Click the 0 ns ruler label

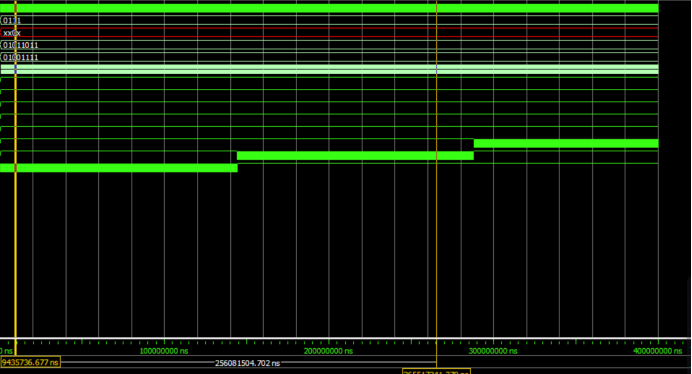(6, 351)
